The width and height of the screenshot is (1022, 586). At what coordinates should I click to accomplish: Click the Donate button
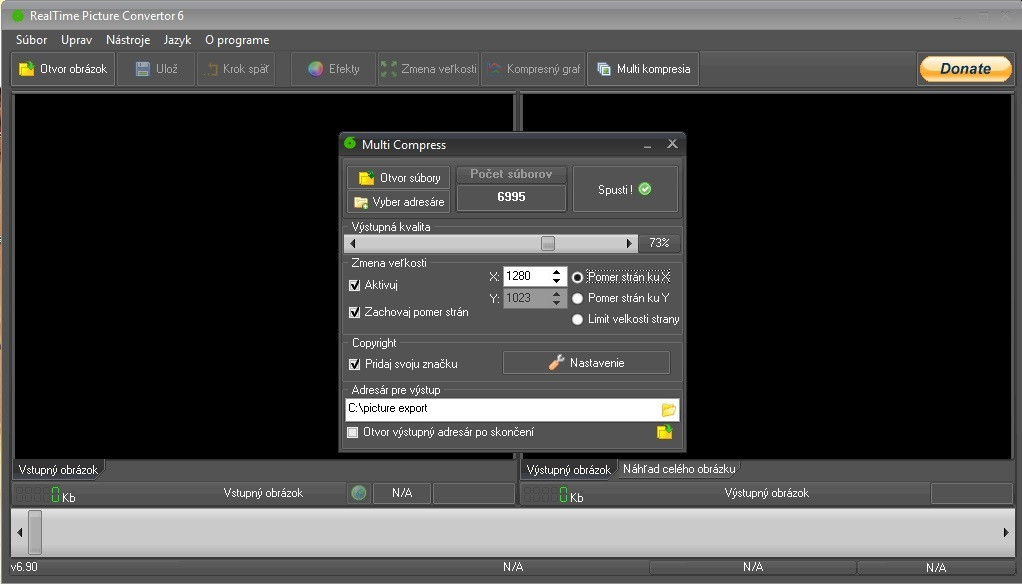[965, 68]
